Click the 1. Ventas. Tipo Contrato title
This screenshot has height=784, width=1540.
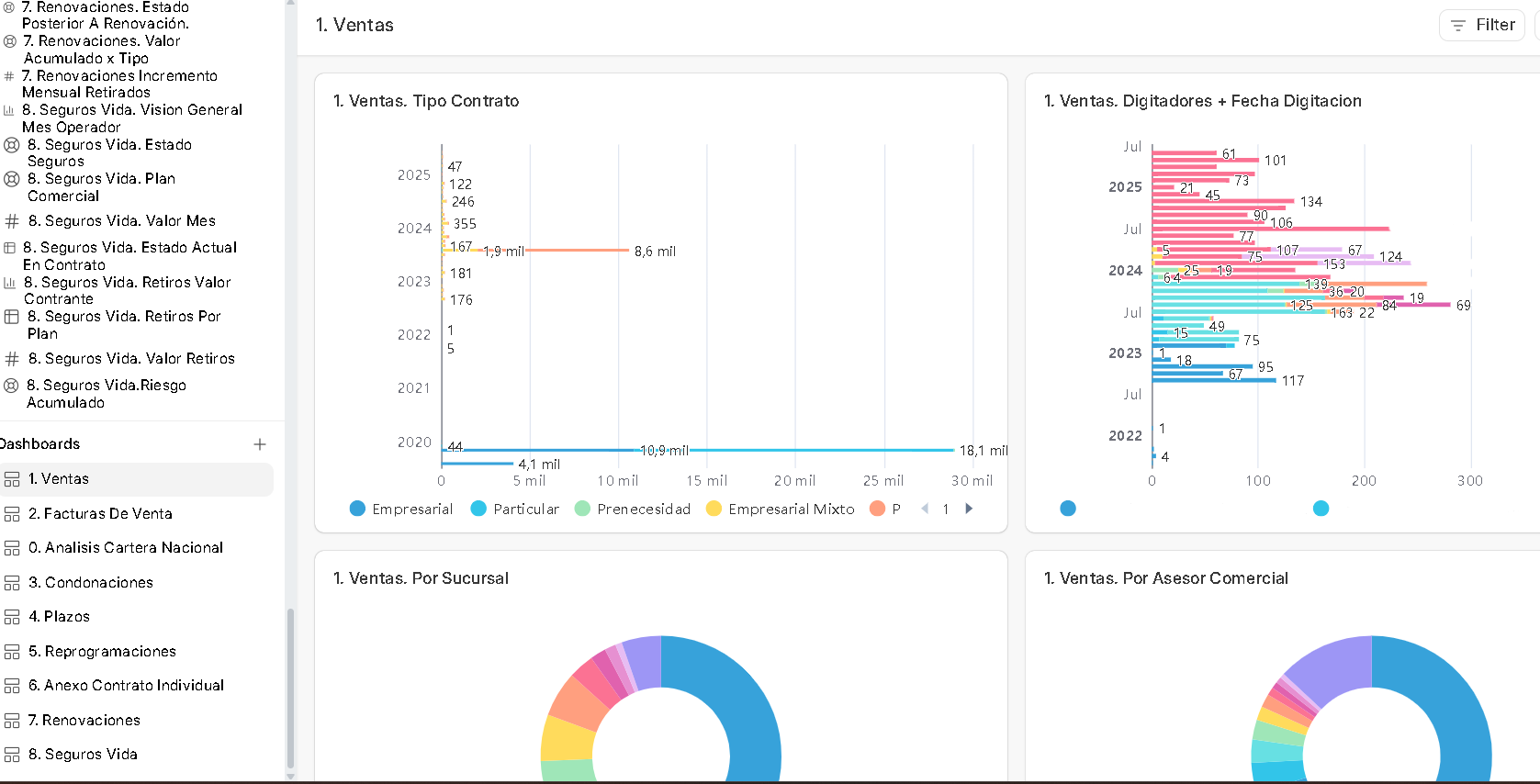[426, 101]
